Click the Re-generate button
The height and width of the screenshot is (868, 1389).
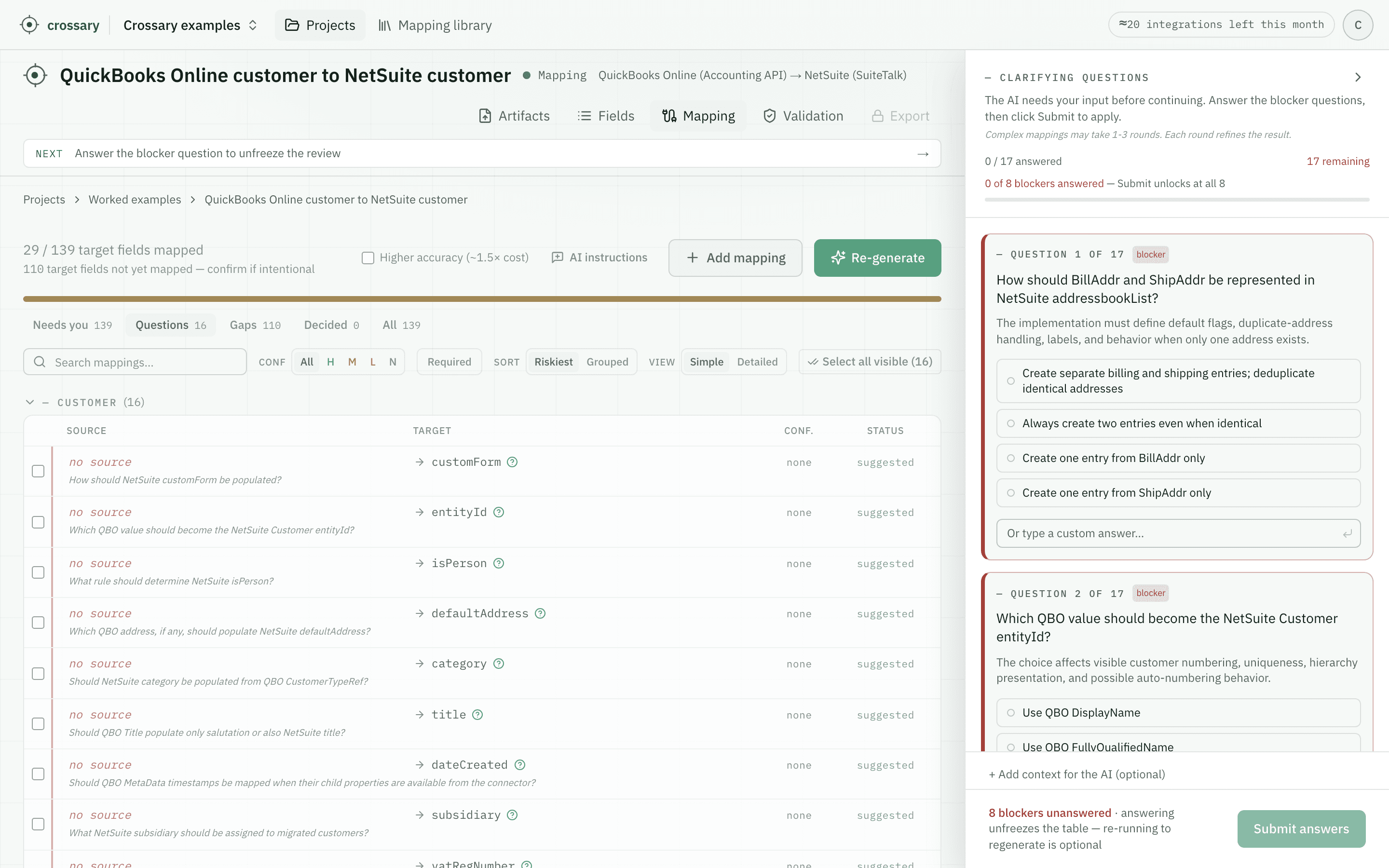(877, 258)
